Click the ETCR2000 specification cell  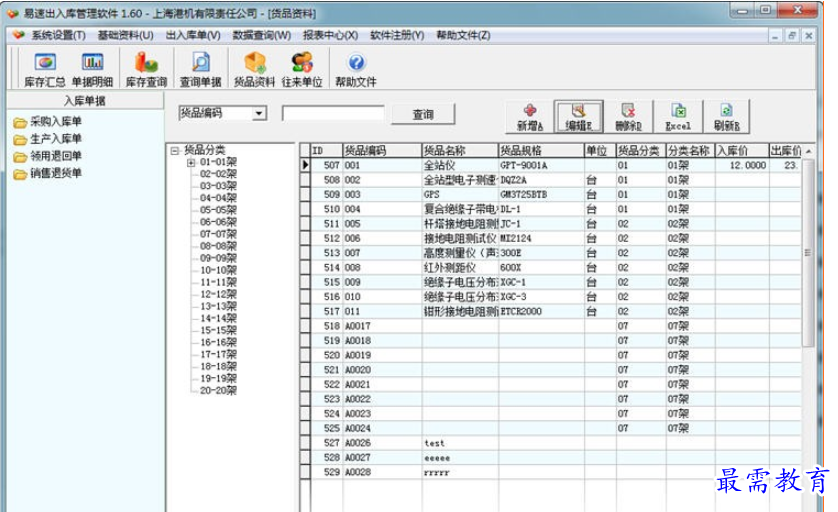click(541, 312)
